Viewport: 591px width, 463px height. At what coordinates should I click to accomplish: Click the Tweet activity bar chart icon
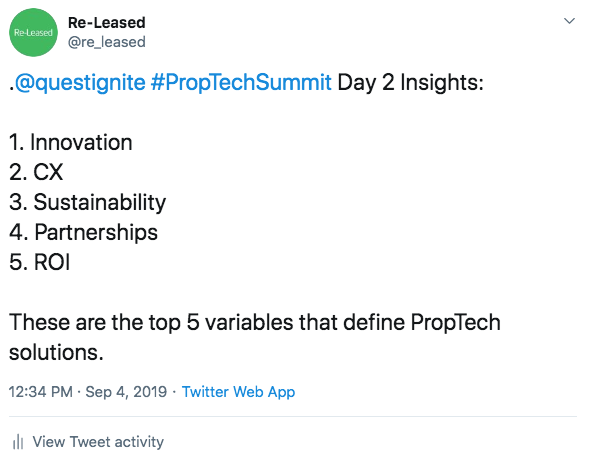(x=18, y=442)
